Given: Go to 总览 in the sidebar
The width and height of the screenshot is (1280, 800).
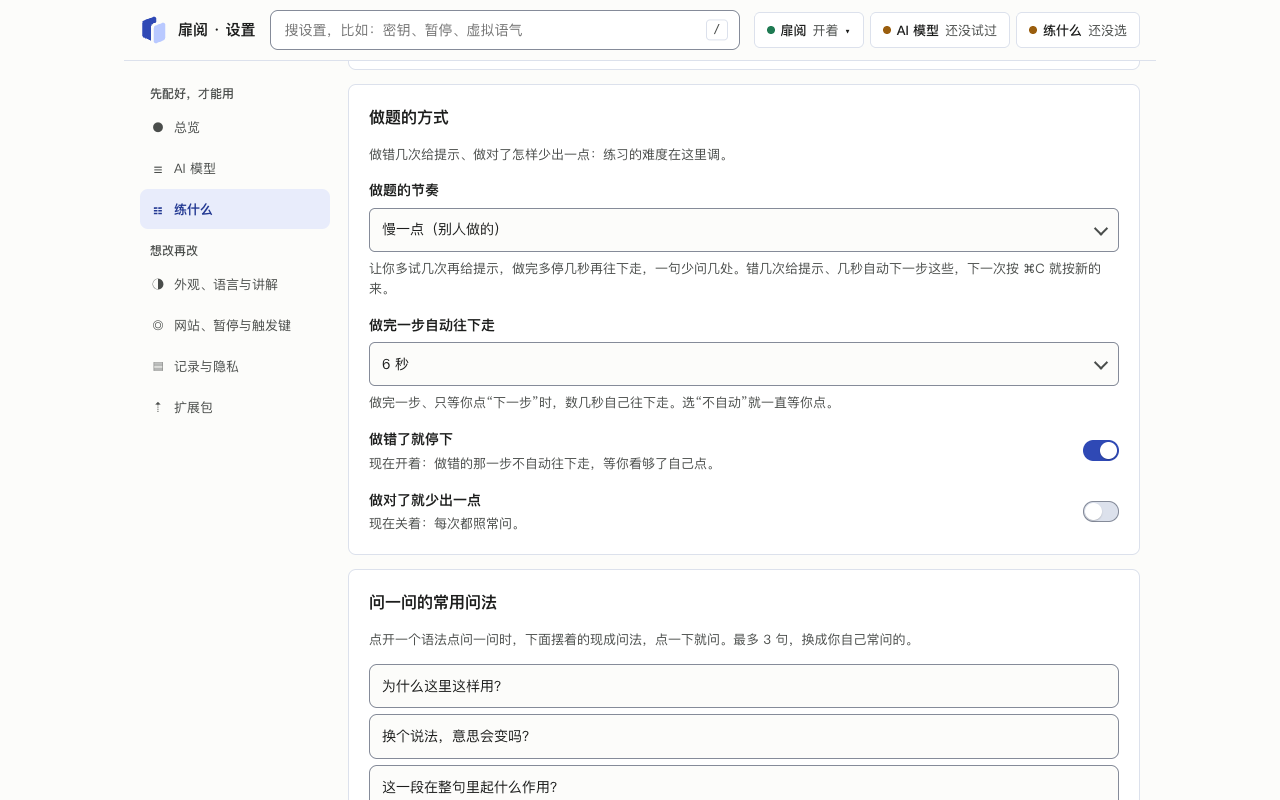Looking at the screenshot, I should [235, 127].
